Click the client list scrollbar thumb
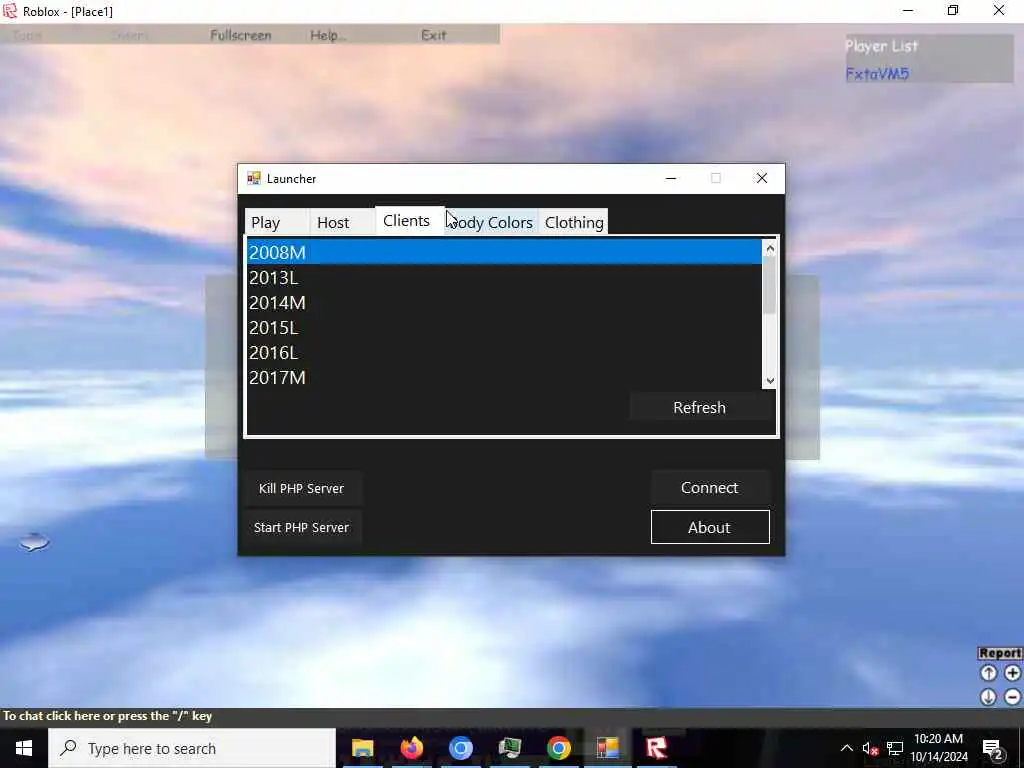This screenshot has width=1024, height=768. coord(770,285)
